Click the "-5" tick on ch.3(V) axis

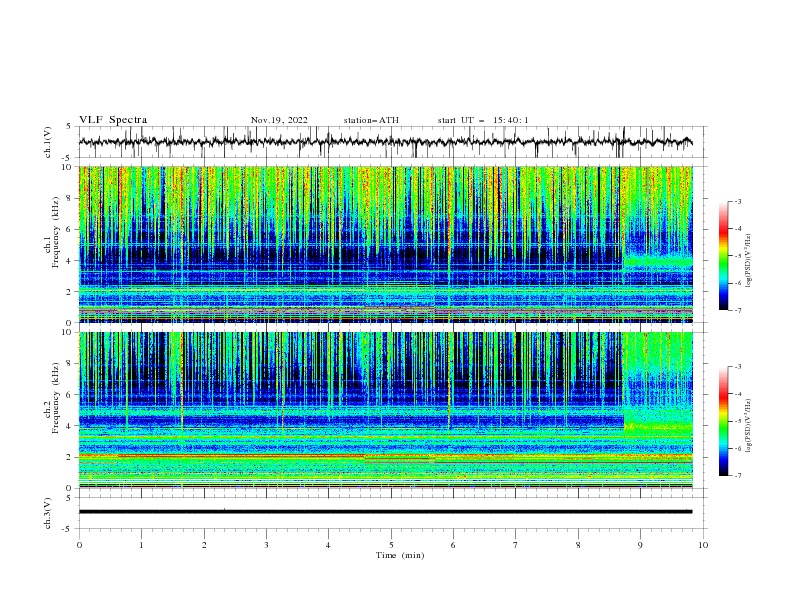pos(67,529)
